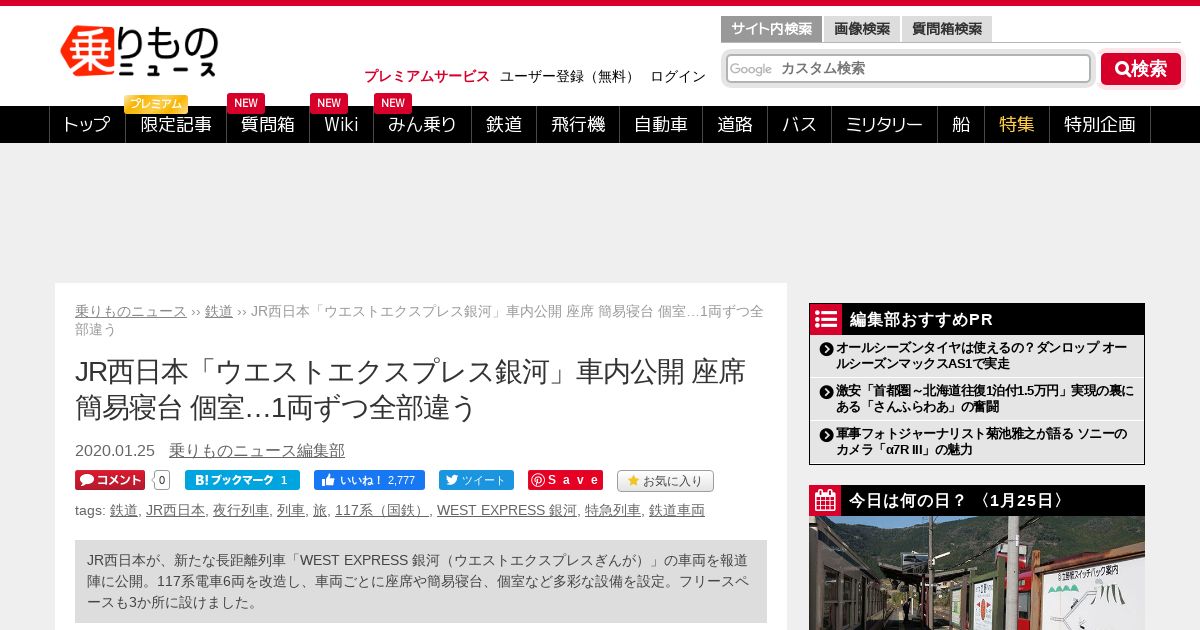Select バス category in navigation

pos(799,124)
